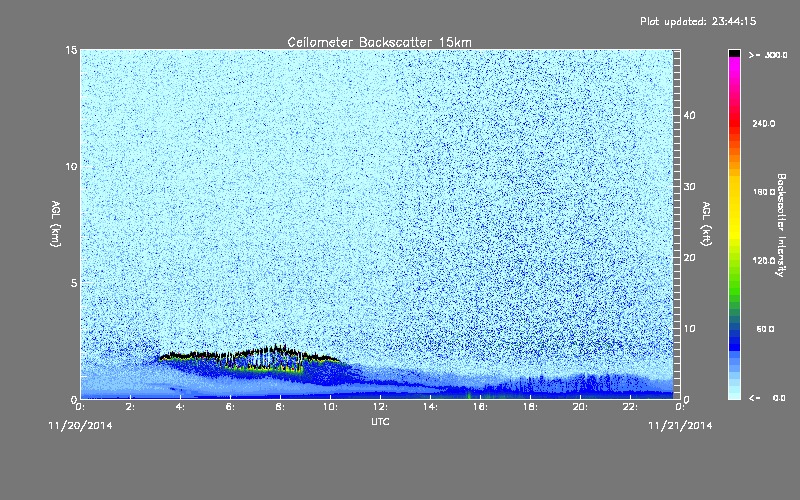Click the 2: hour tick label
800x500 pixels.
click(x=130, y=407)
